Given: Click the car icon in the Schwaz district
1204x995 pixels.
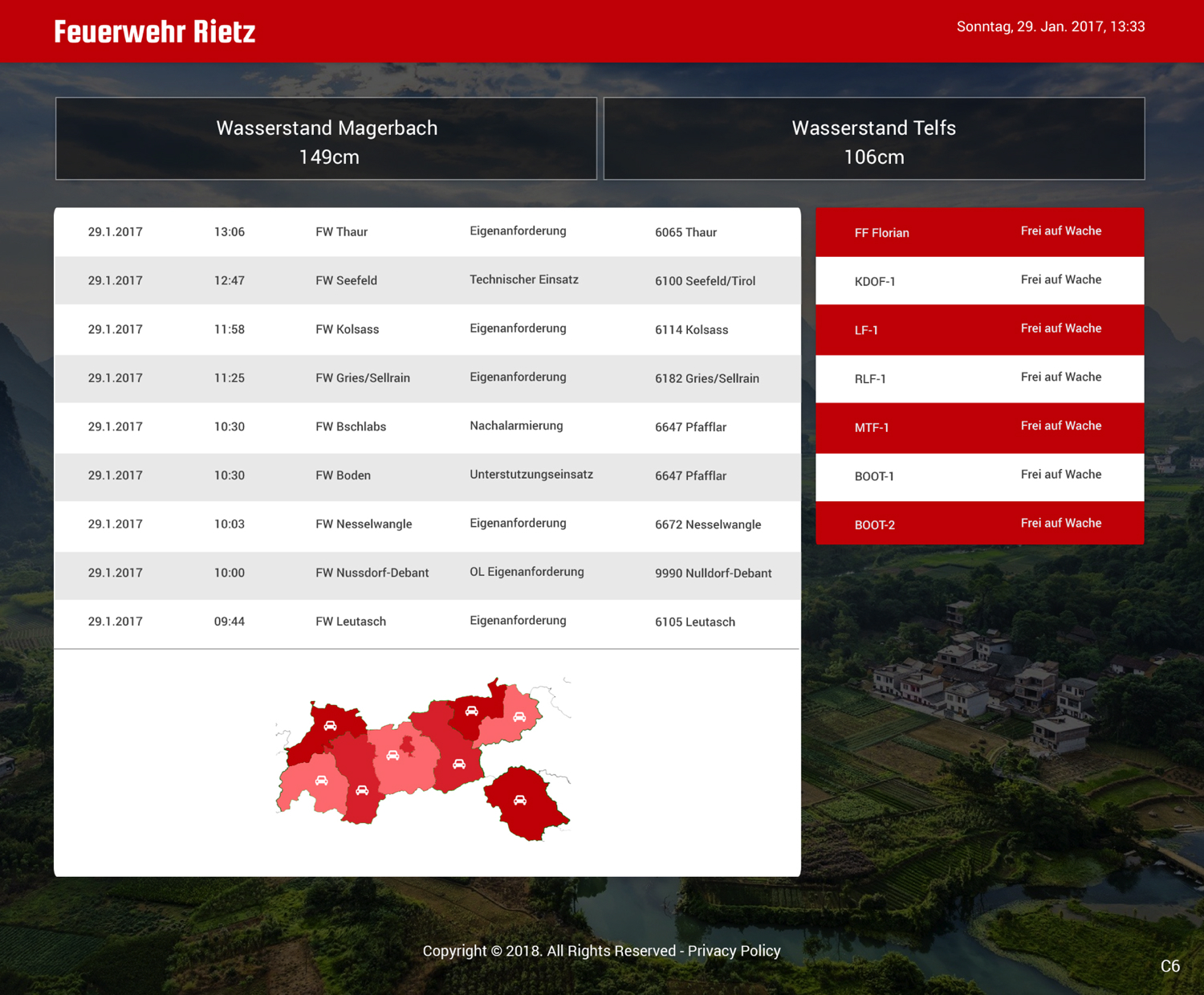Looking at the screenshot, I should tap(458, 764).
